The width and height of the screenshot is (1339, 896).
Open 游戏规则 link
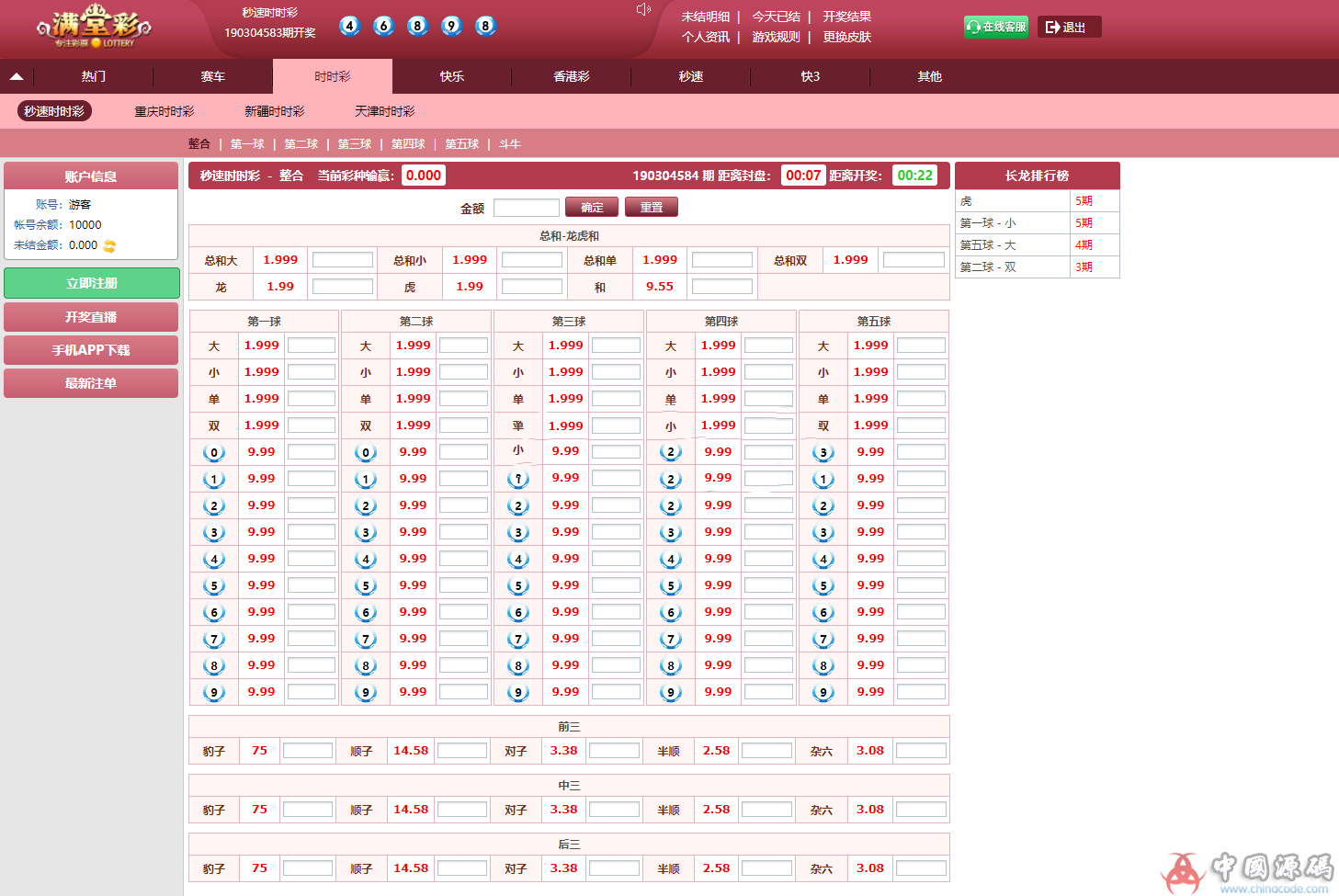point(777,37)
